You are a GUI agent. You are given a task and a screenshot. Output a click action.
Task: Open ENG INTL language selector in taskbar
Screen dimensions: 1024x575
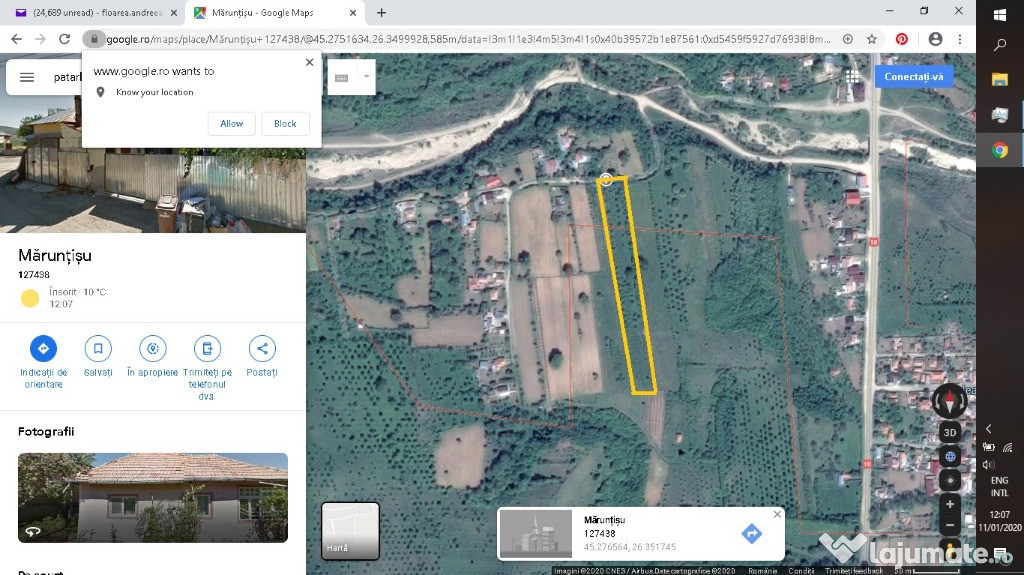tap(999, 486)
